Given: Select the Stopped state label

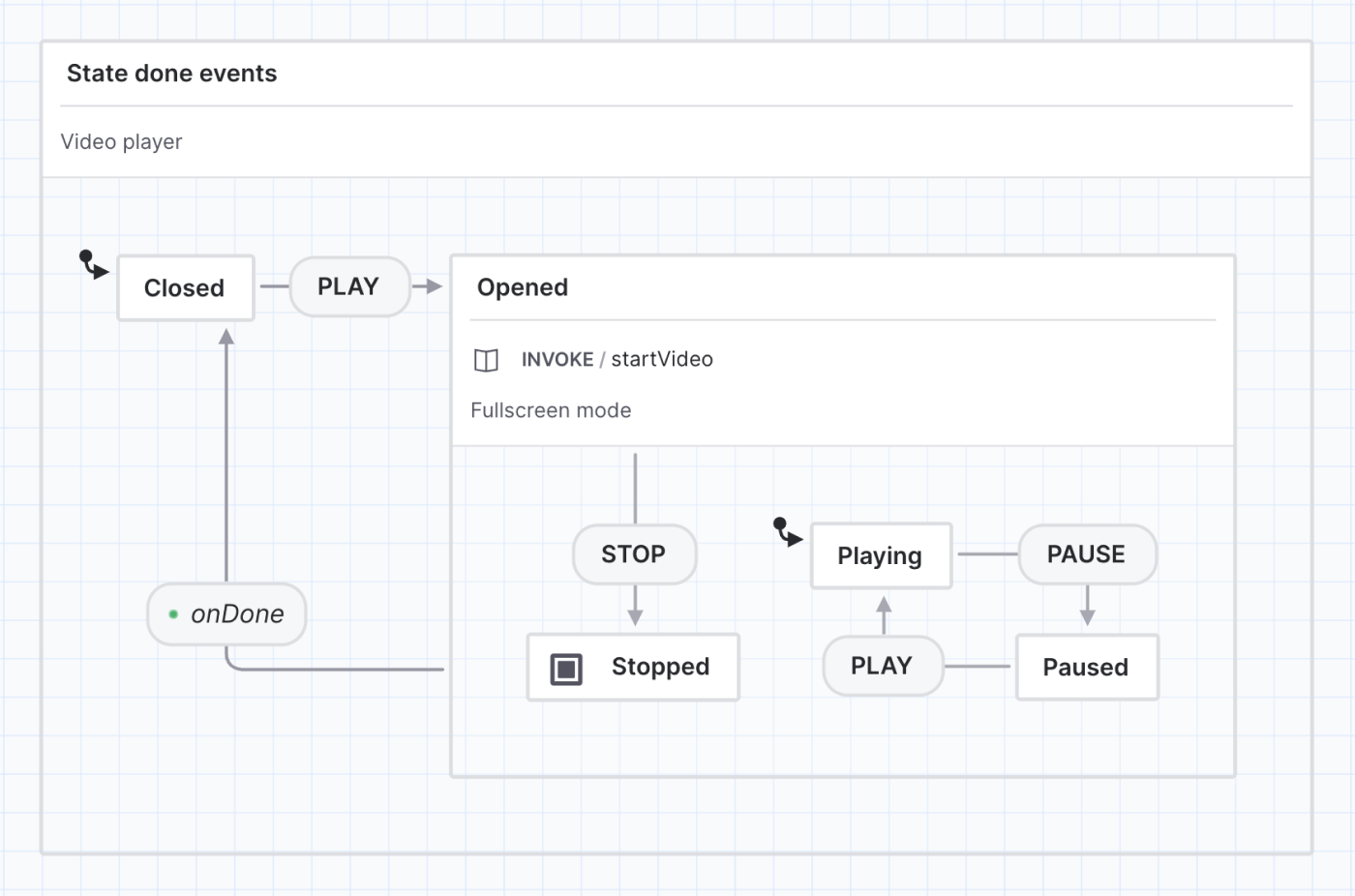Looking at the screenshot, I should [x=660, y=668].
